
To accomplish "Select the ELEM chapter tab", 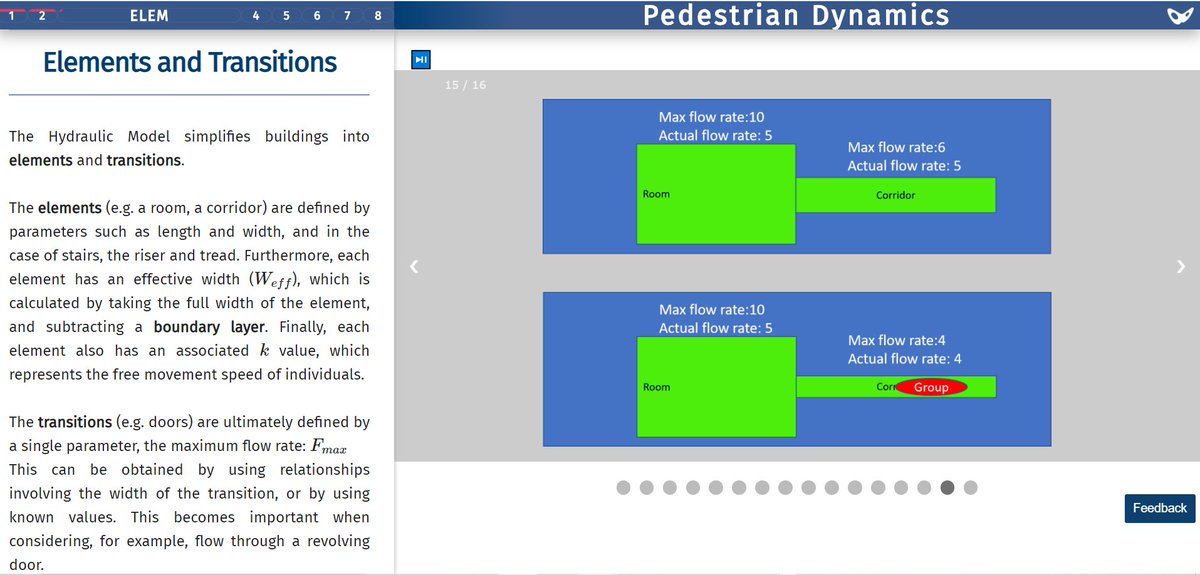I will coord(149,16).
